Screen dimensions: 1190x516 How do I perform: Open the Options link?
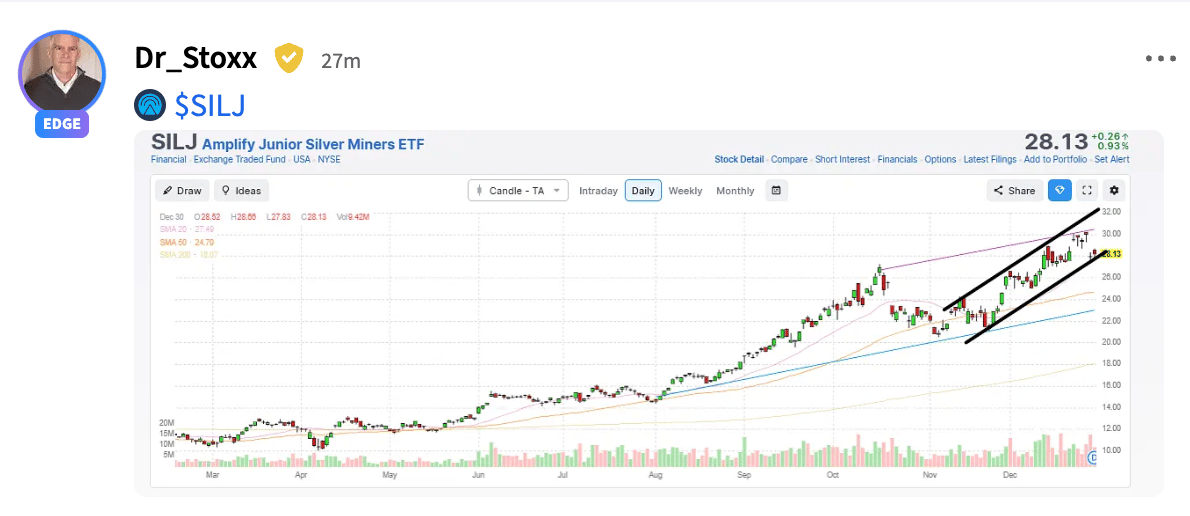[940, 159]
